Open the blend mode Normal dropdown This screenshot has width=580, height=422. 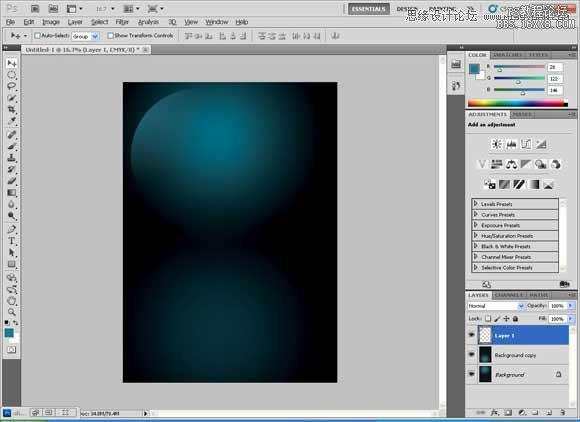tap(496, 306)
